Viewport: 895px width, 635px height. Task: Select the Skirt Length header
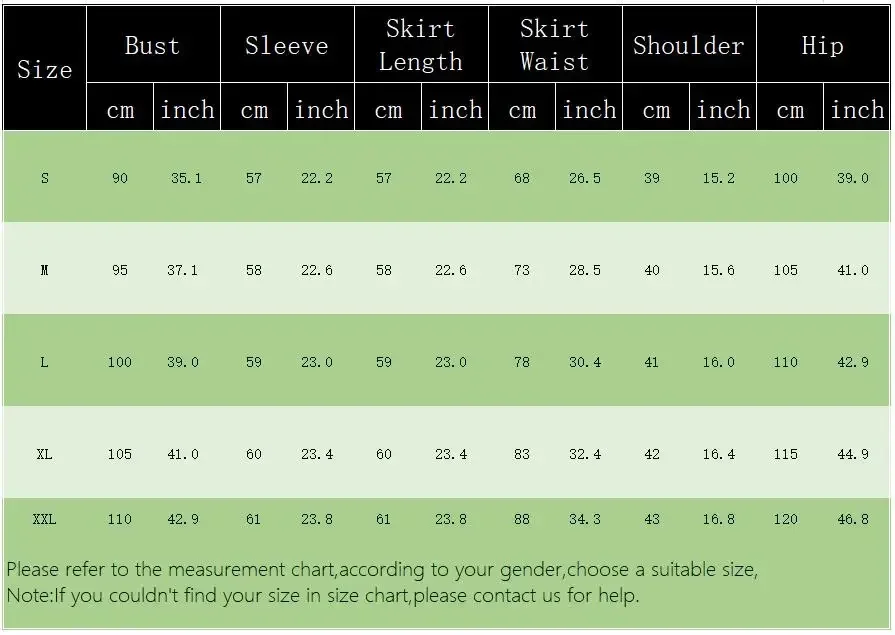coord(421,45)
